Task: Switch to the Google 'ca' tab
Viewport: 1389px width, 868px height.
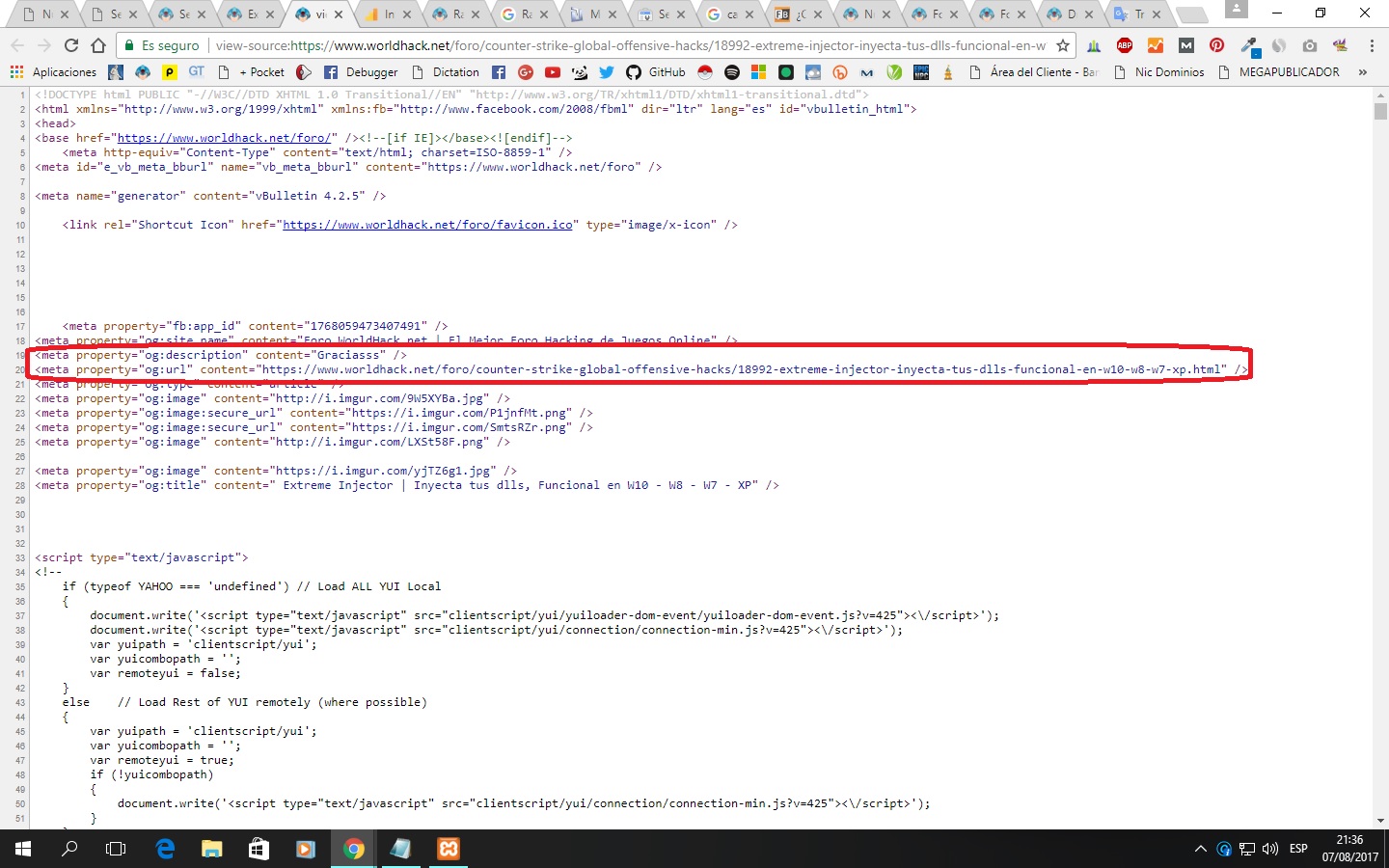Action: tap(731, 14)
